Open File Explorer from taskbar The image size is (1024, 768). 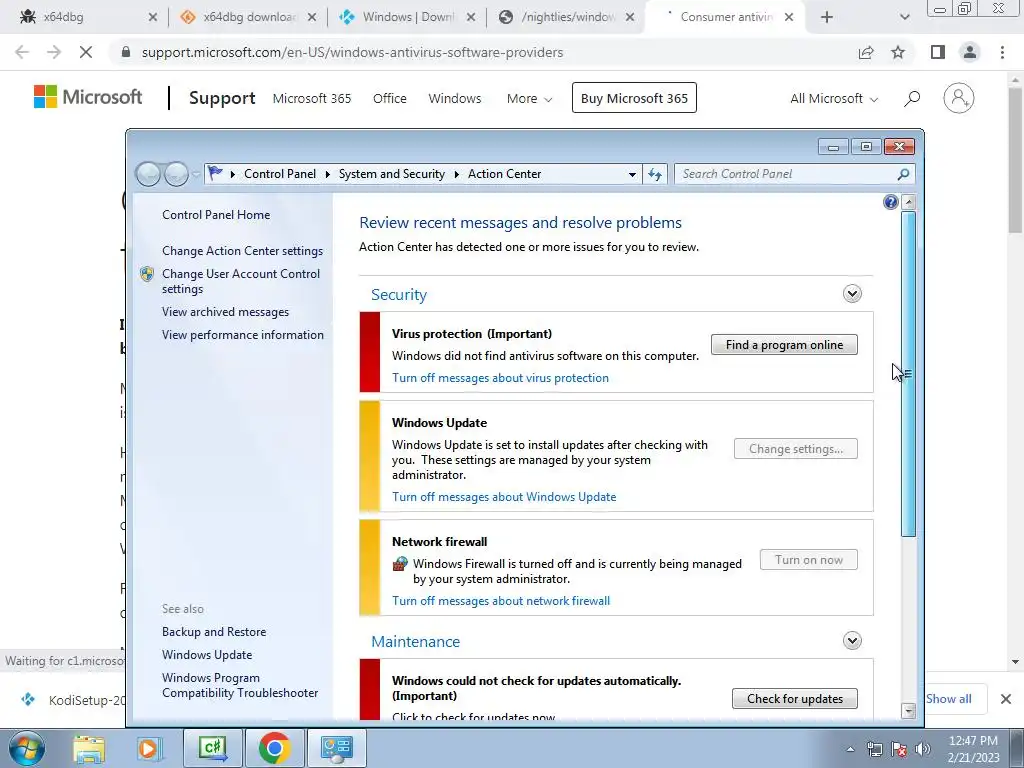click(x=89, y=748)
